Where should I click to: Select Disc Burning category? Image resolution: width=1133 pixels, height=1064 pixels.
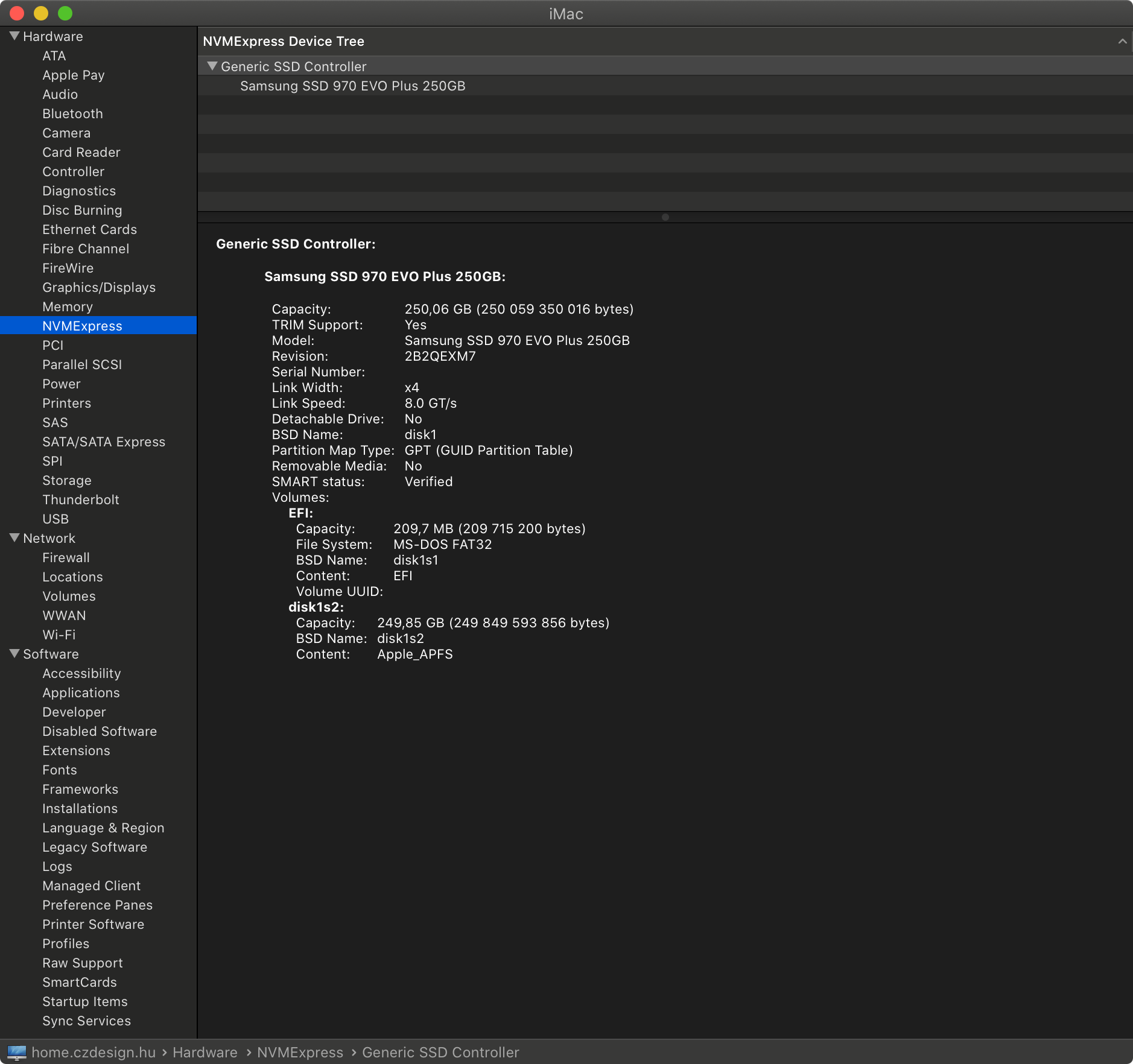point(82,210)
